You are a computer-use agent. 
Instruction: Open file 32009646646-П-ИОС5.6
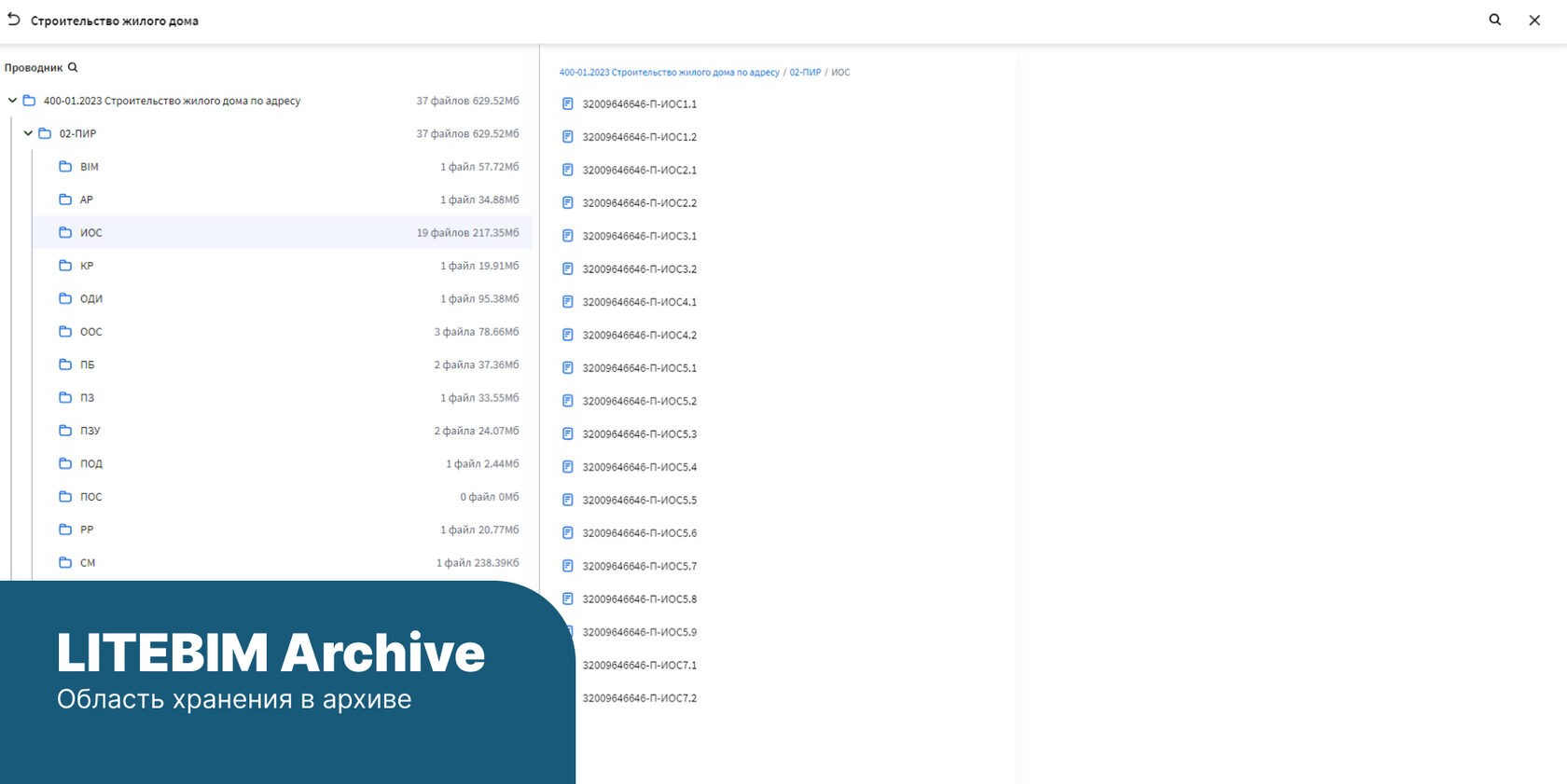click(x=639, y=533)
